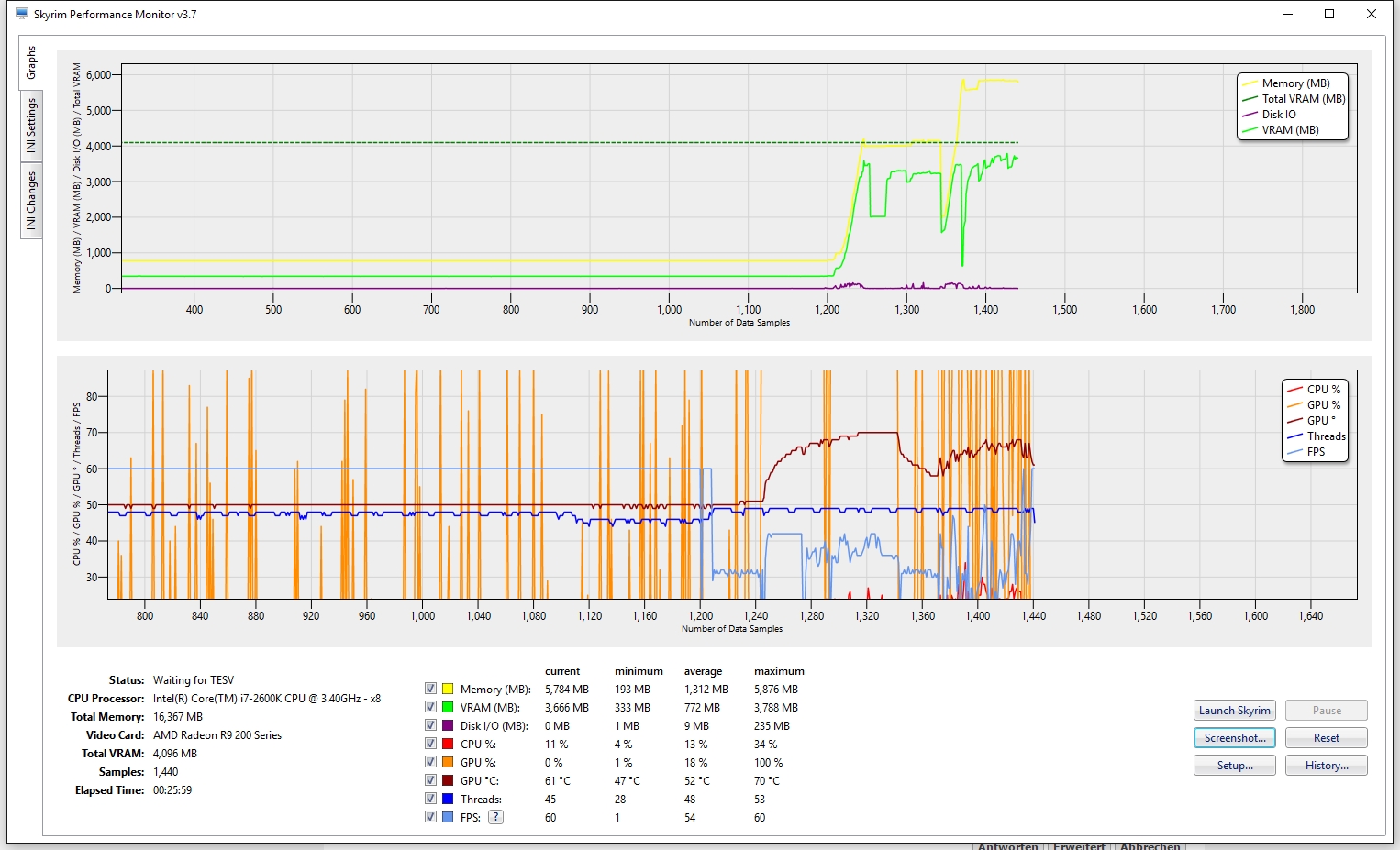Click the Total VRAM value 4,096 MB
1400x850 pixels.
point(175,754)
